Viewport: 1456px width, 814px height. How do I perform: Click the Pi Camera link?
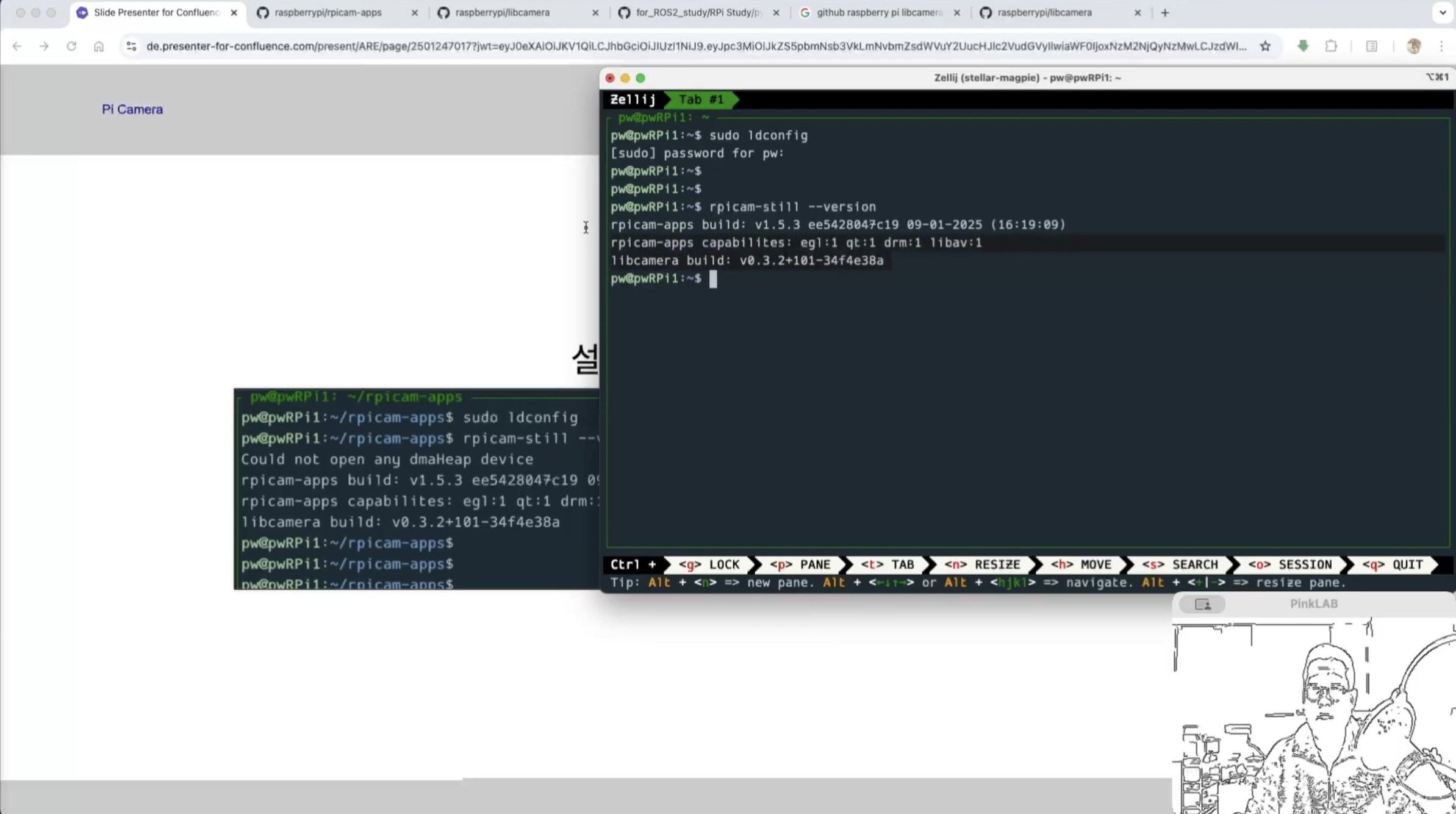[132, 109]
